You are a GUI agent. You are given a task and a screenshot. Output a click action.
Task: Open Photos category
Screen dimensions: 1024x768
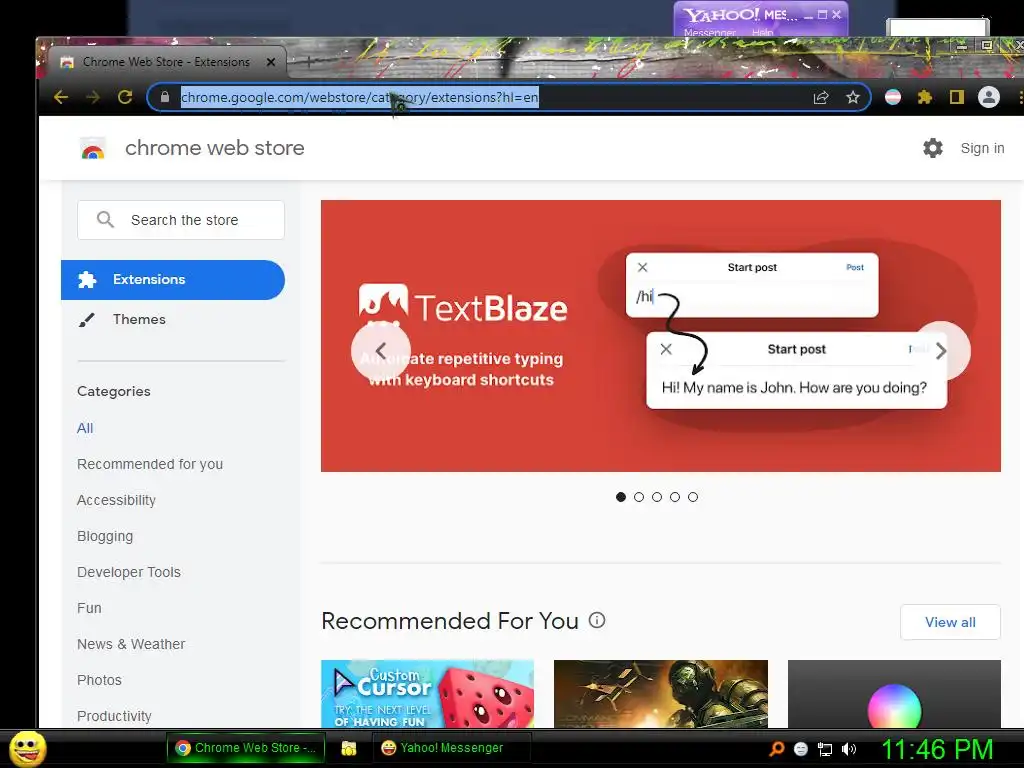[99, 680]
